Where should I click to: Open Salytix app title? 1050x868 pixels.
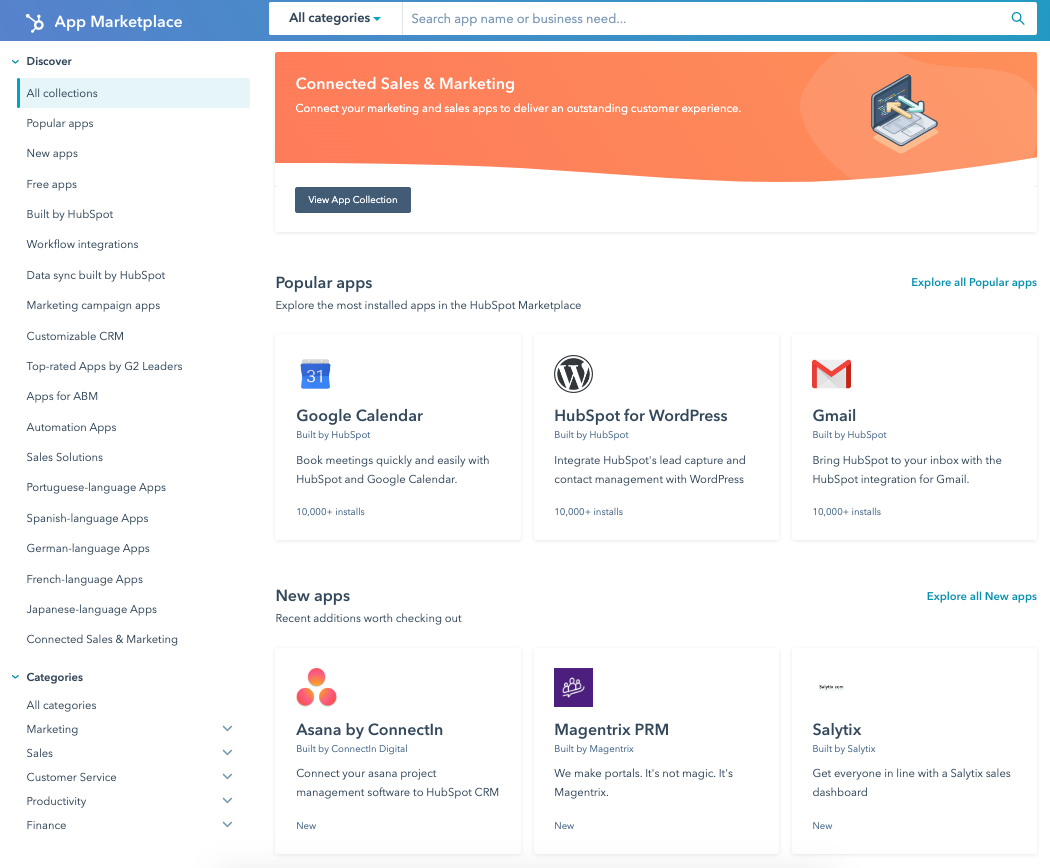836,730
